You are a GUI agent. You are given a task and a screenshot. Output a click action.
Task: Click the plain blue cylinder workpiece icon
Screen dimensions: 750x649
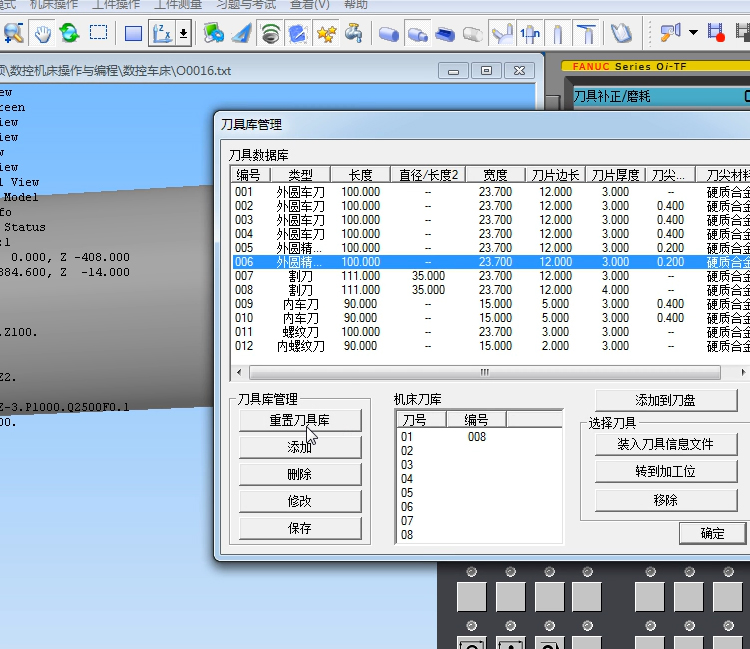pyautogui.click(x=388, y=33)
